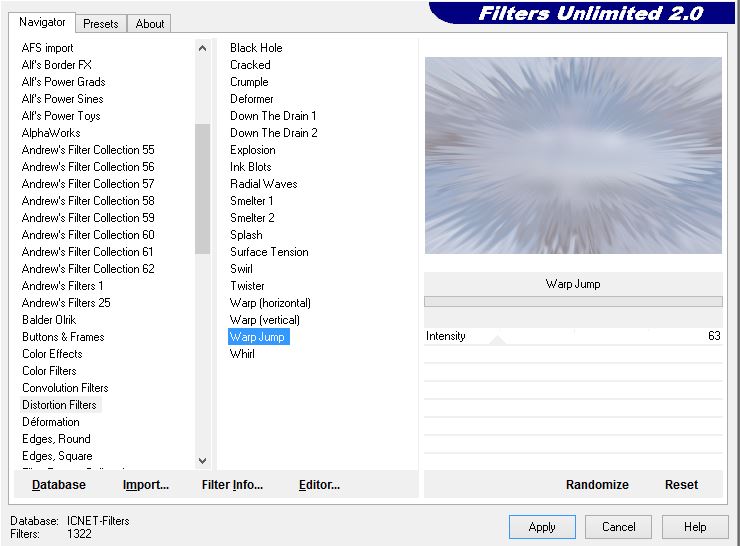Show Filter Info... details
This screenshot has width=740, height=546.
click(232, 485)
